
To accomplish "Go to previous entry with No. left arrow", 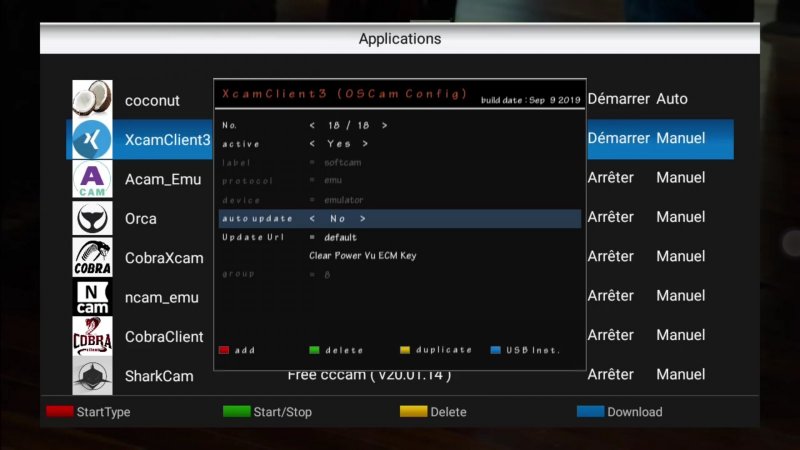I will click(312, 126).
